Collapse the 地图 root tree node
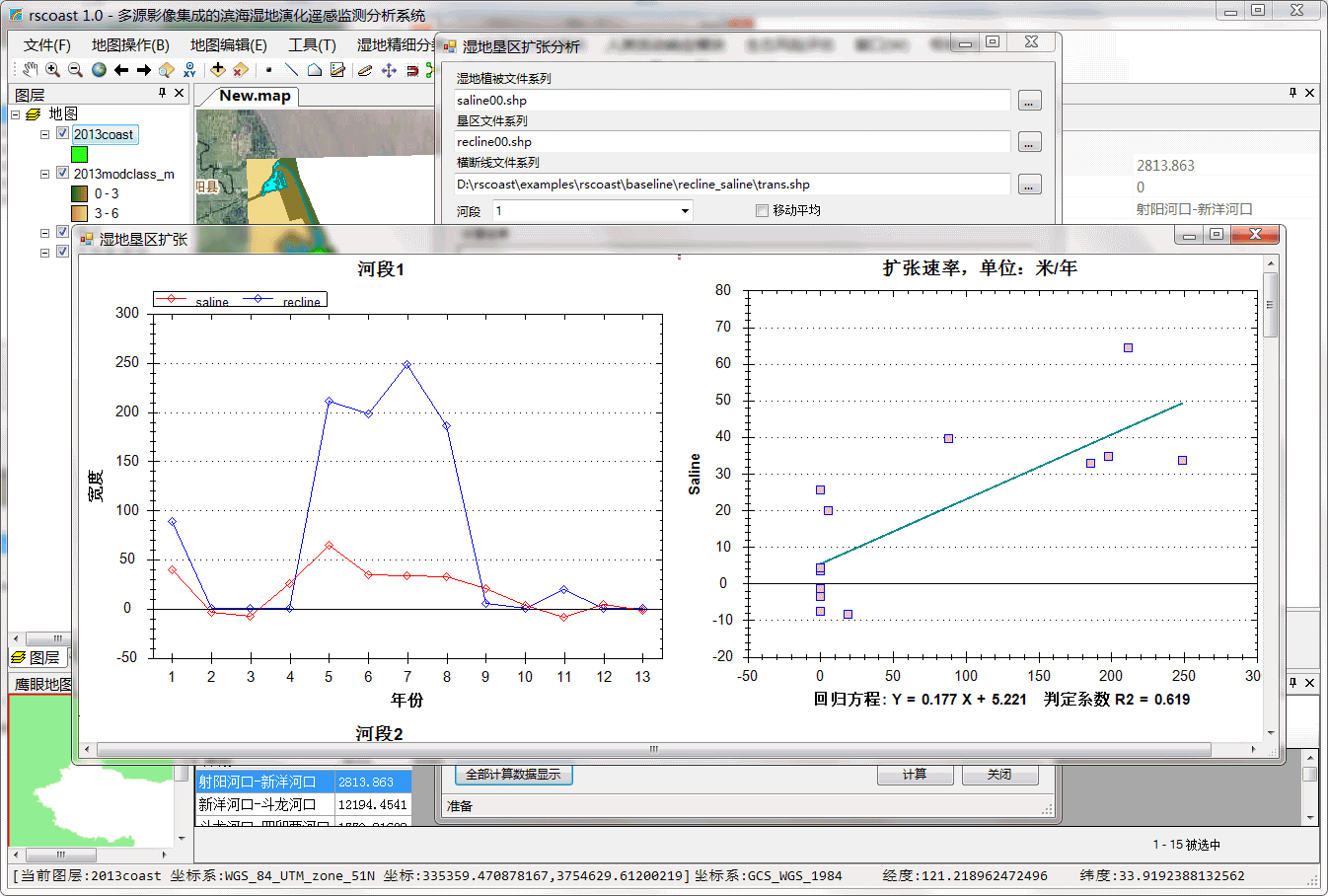 (16, 114)
